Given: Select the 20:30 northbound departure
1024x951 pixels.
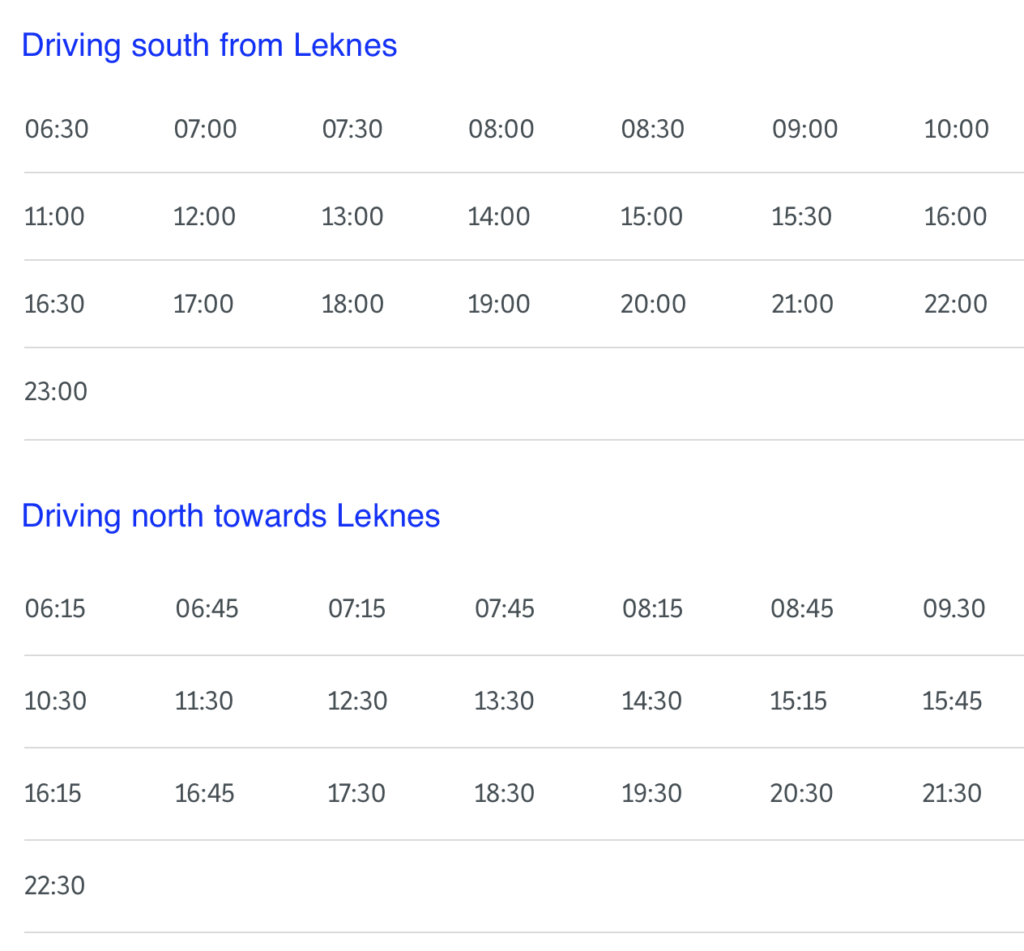Looking at the screenshot, I should tap(801, 793).
